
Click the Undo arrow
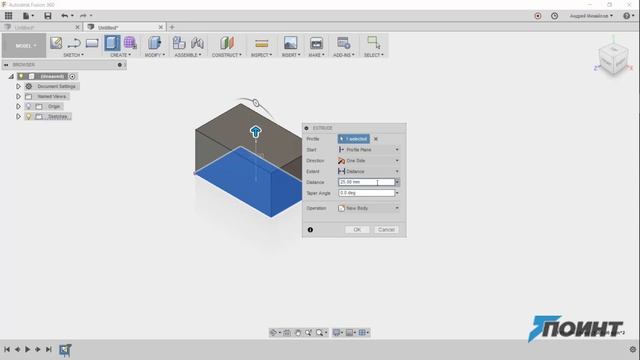point(65,16)
